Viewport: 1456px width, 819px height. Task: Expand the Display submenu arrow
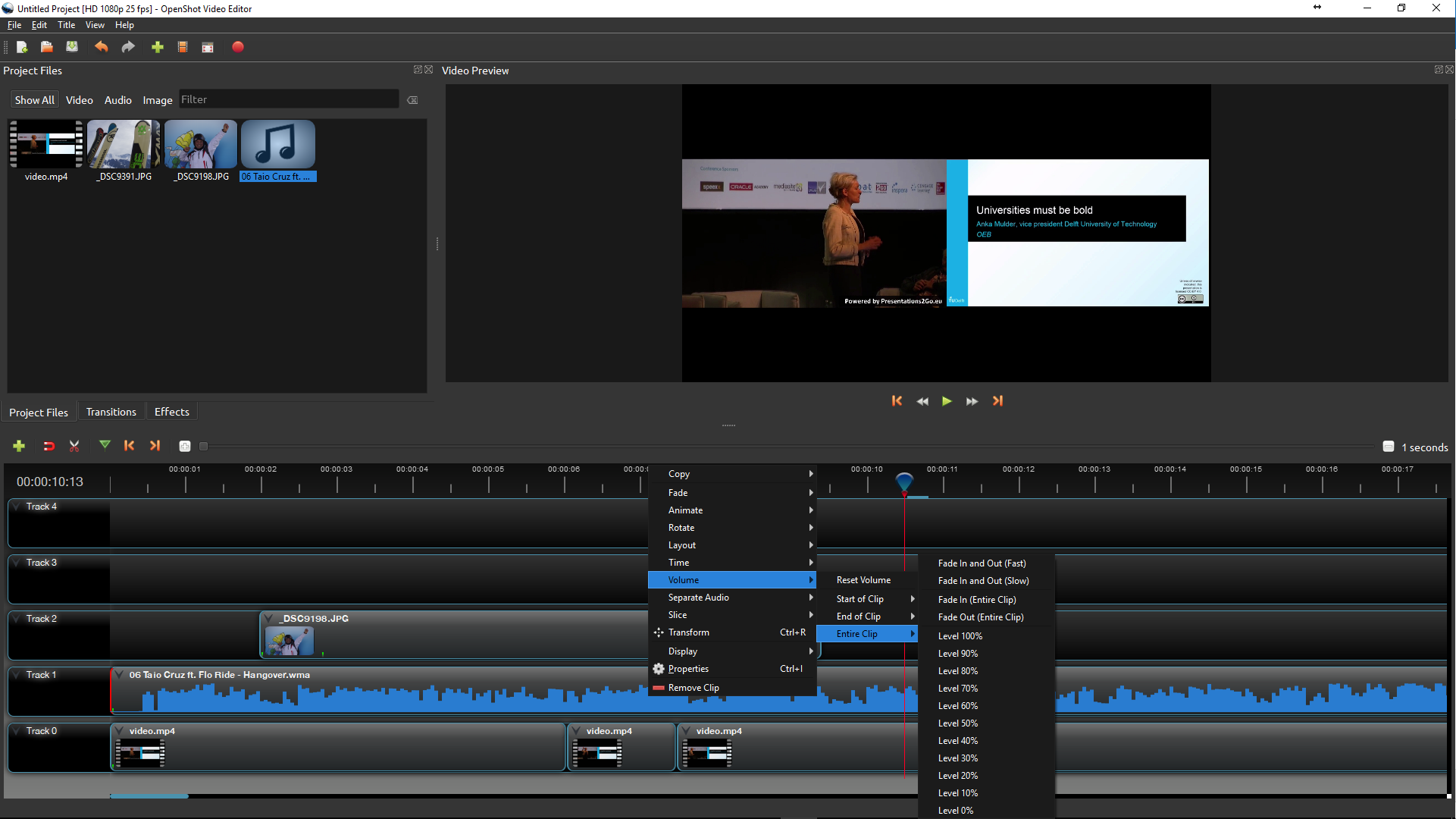(810, 651)
